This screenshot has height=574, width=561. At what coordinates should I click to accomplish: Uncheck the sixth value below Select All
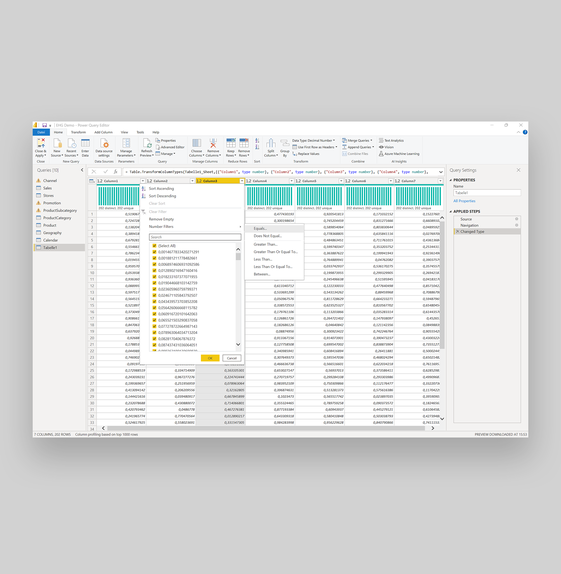155,283
